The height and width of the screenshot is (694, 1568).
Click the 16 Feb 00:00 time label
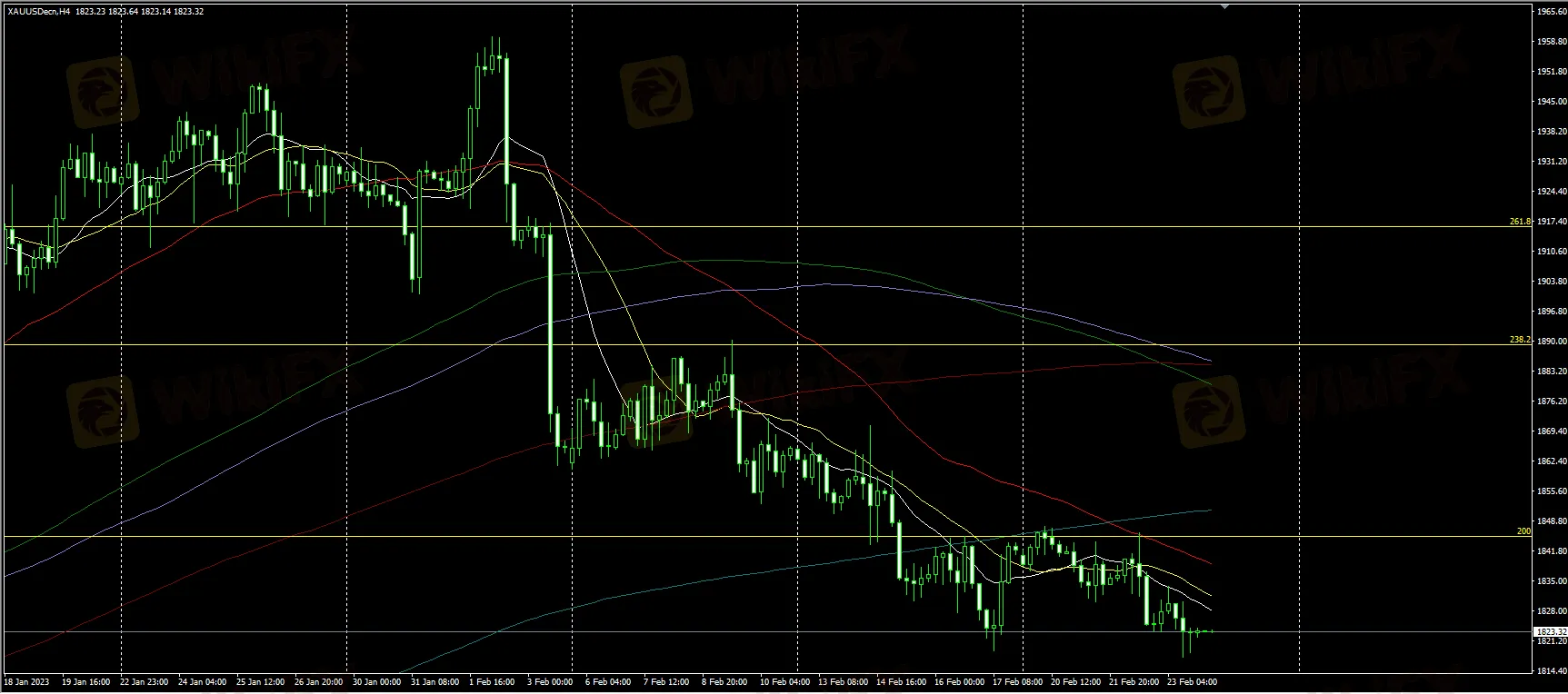[x=959, y=681]
